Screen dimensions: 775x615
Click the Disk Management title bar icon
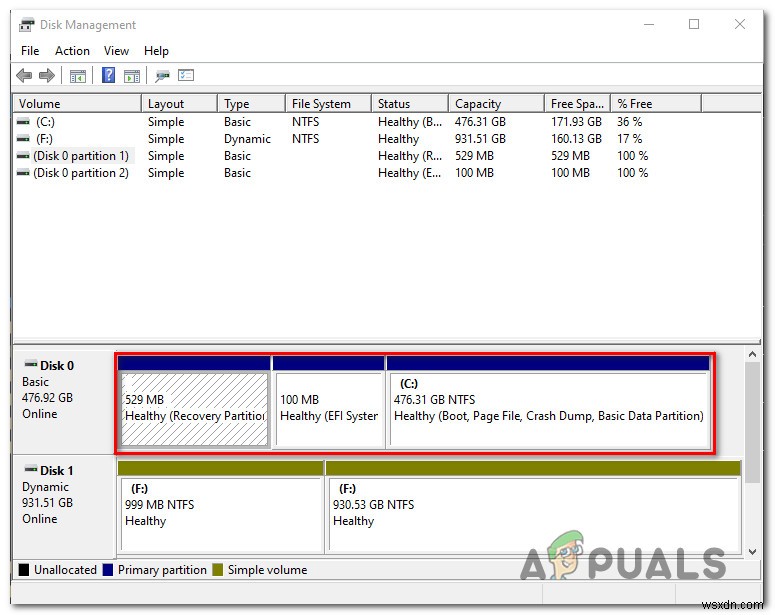27,24
